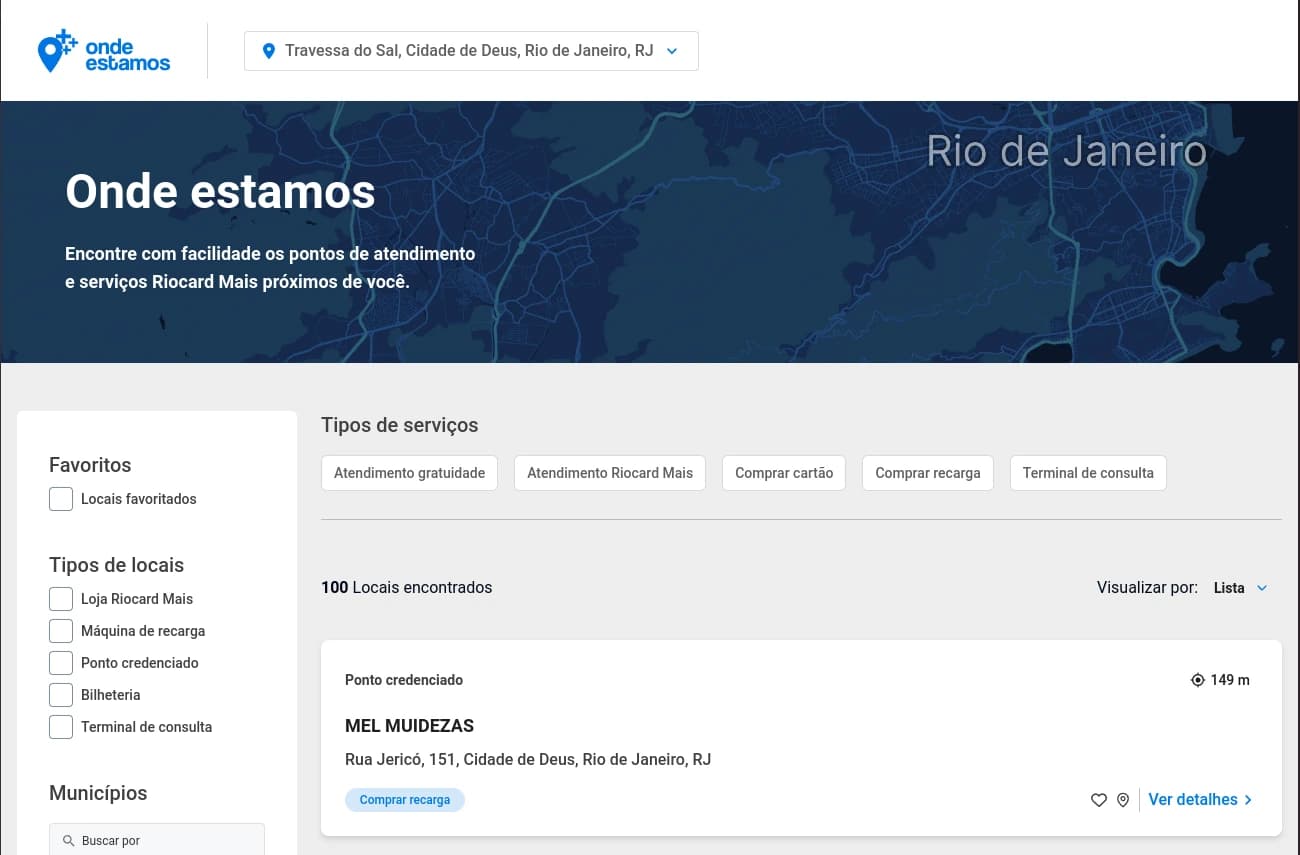Check the Locais favoritados checkbox
Image resolution: width=1300 pixels, height=855 pixels.
(x=61, y=499)
